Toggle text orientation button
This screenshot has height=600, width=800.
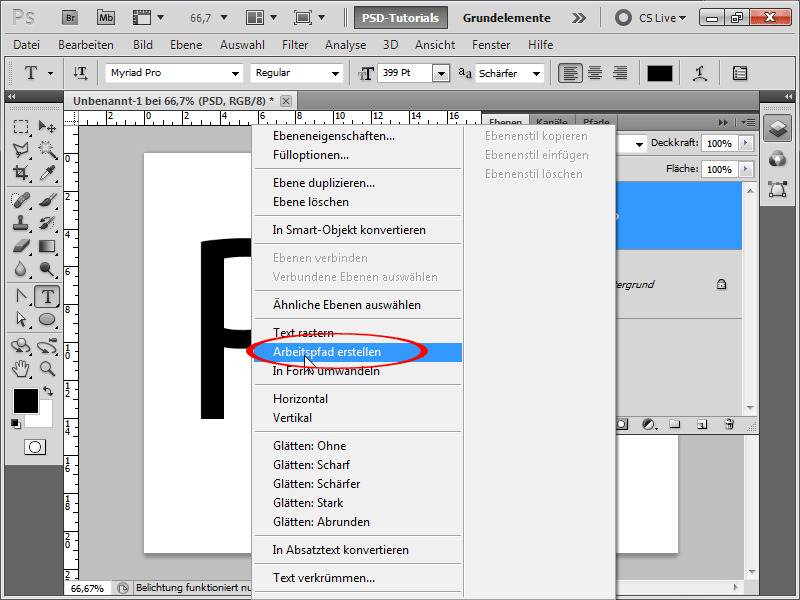tap(80, 73)
